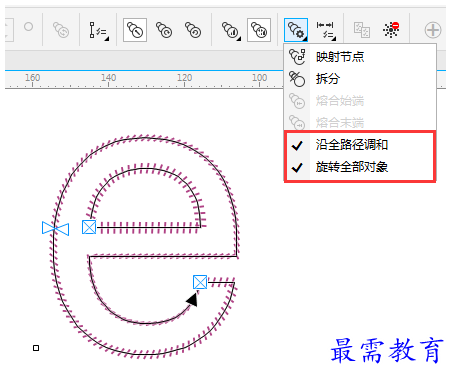Open the More blend options button
The image size is (452, 382).
296,30
